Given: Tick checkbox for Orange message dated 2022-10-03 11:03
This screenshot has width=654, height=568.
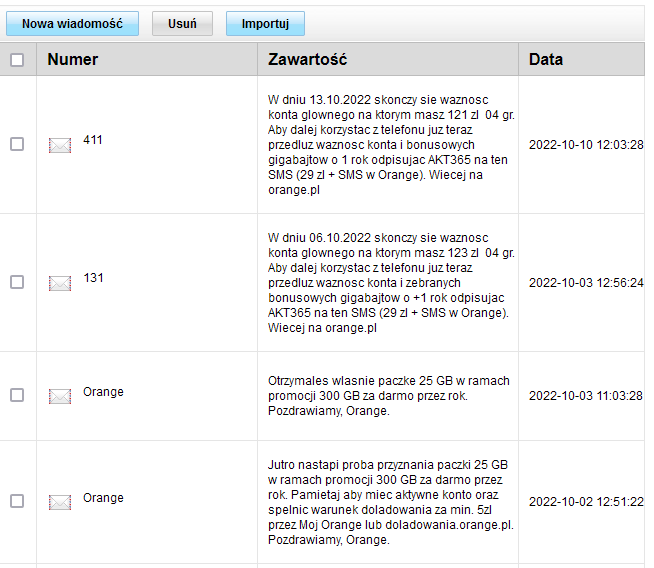Looking at the screenshot, I should click(17, 395).
